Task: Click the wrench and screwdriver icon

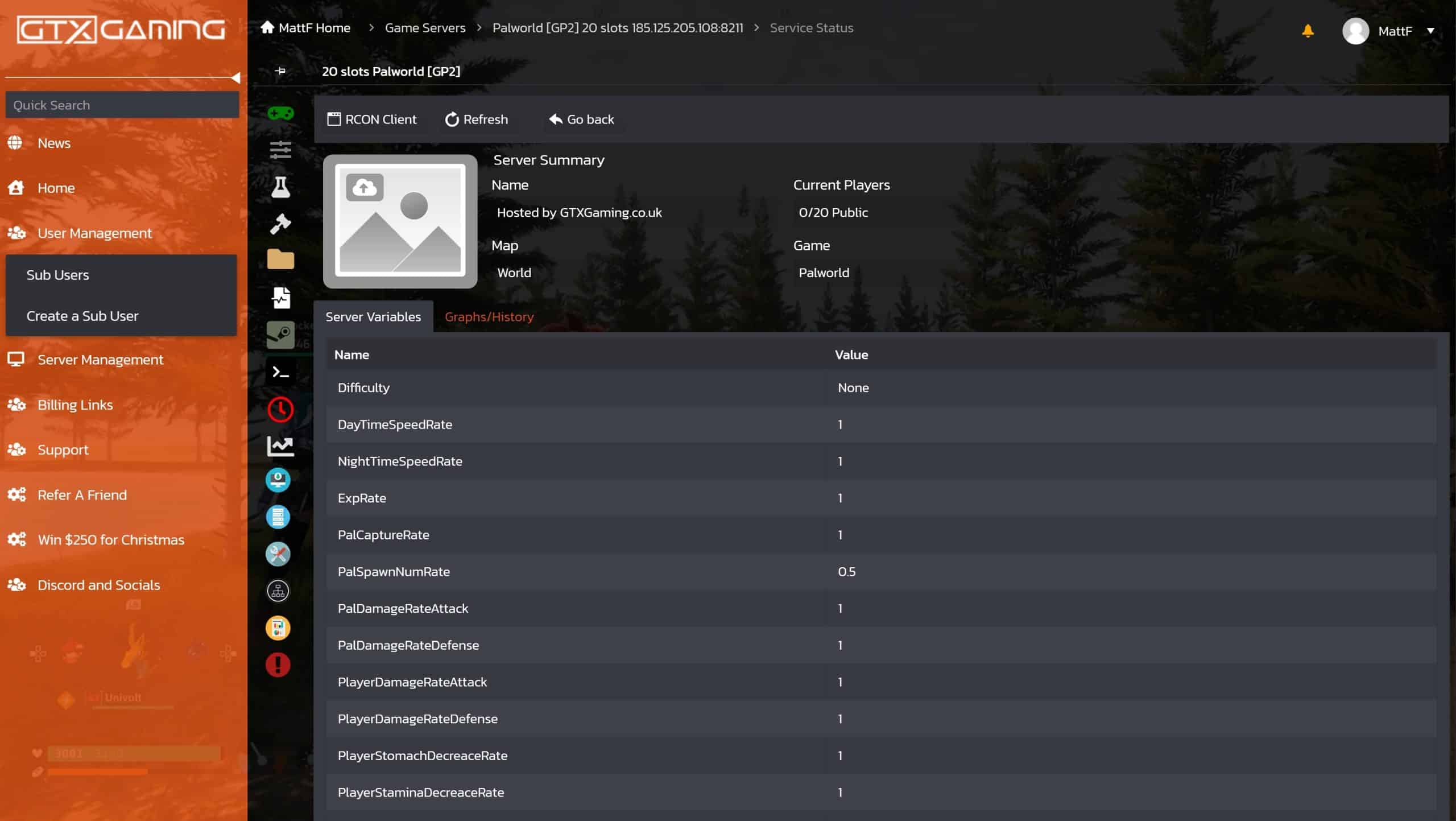Action: [x=278, y=554]
